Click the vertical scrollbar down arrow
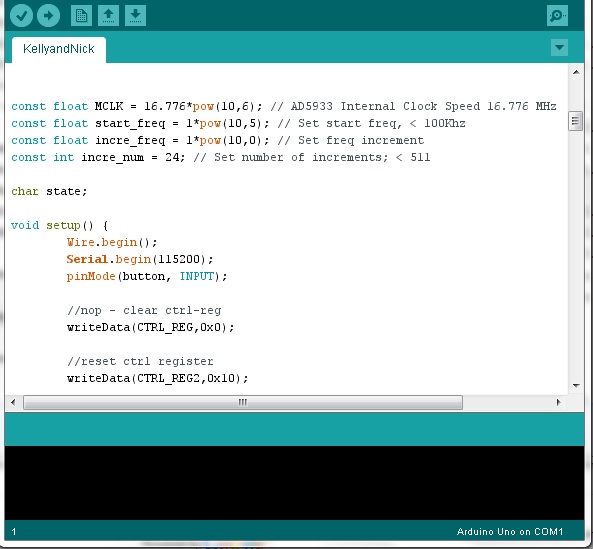Screen dimensions: 593x549 (x=576, y=386)
